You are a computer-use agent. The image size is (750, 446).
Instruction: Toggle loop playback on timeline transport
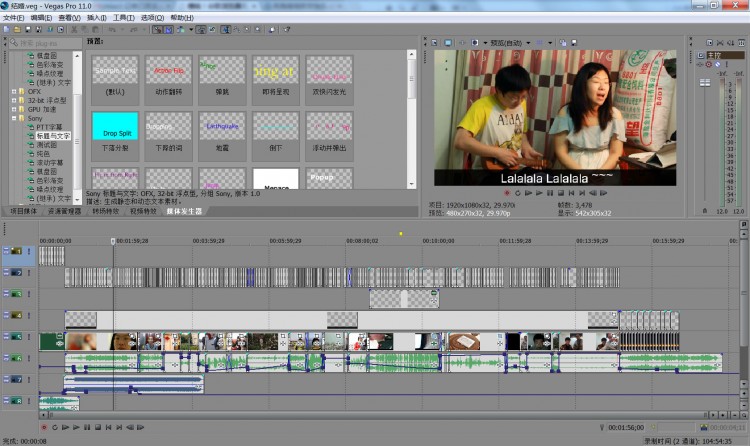tap(55, 427)
